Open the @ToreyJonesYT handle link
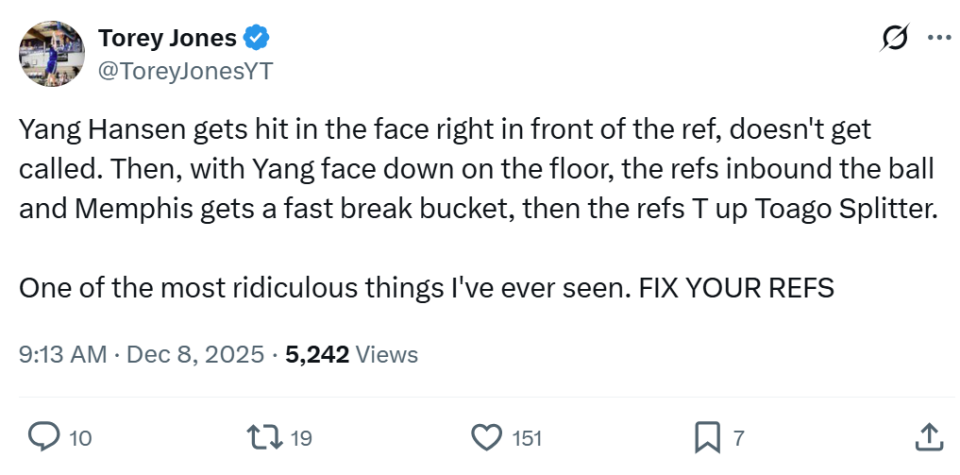960x475 pixels. (185, 71)
